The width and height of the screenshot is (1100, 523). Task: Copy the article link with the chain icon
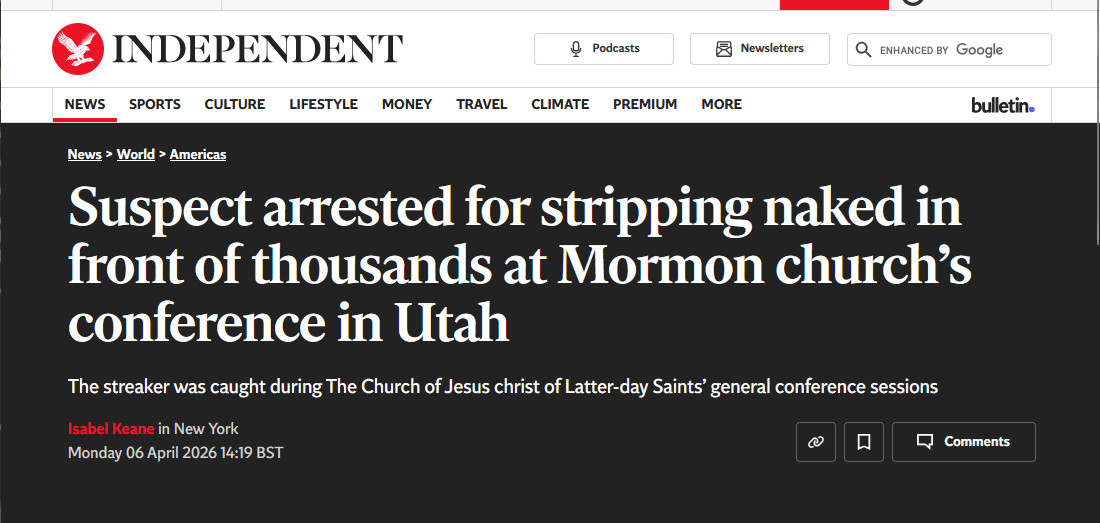pos(815,442)
